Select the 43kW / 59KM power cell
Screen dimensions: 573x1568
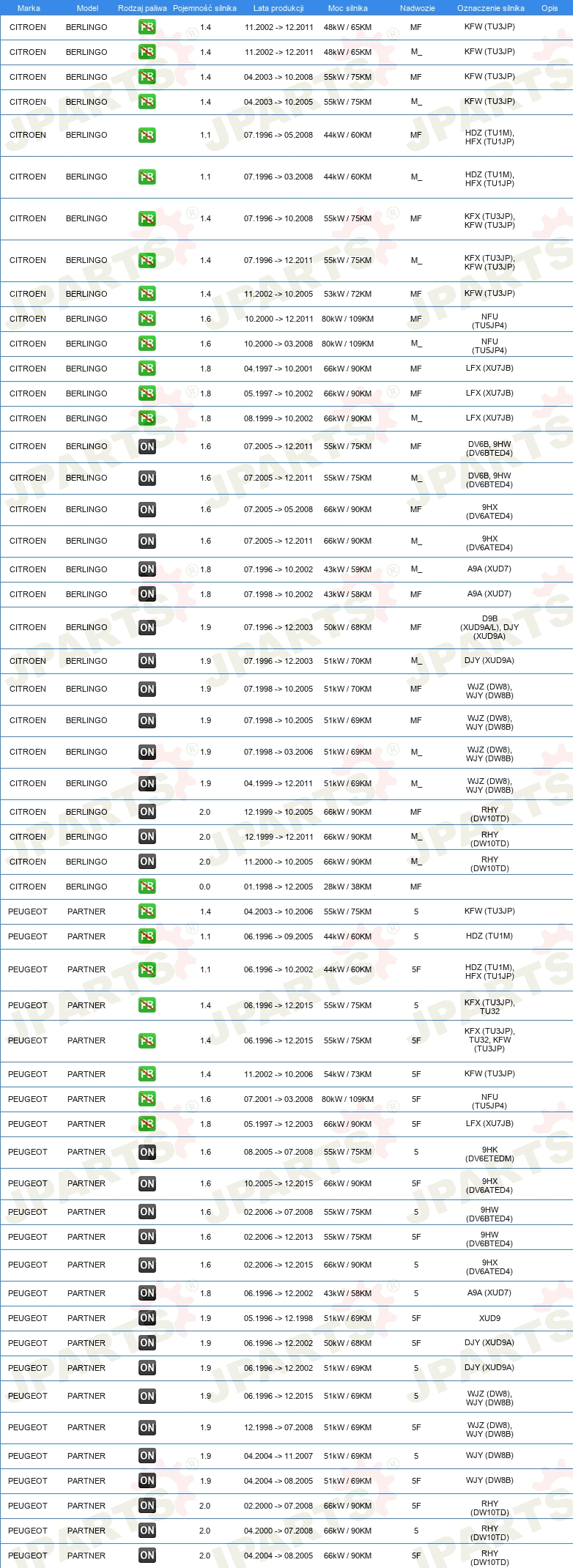[x=348, y=569]
